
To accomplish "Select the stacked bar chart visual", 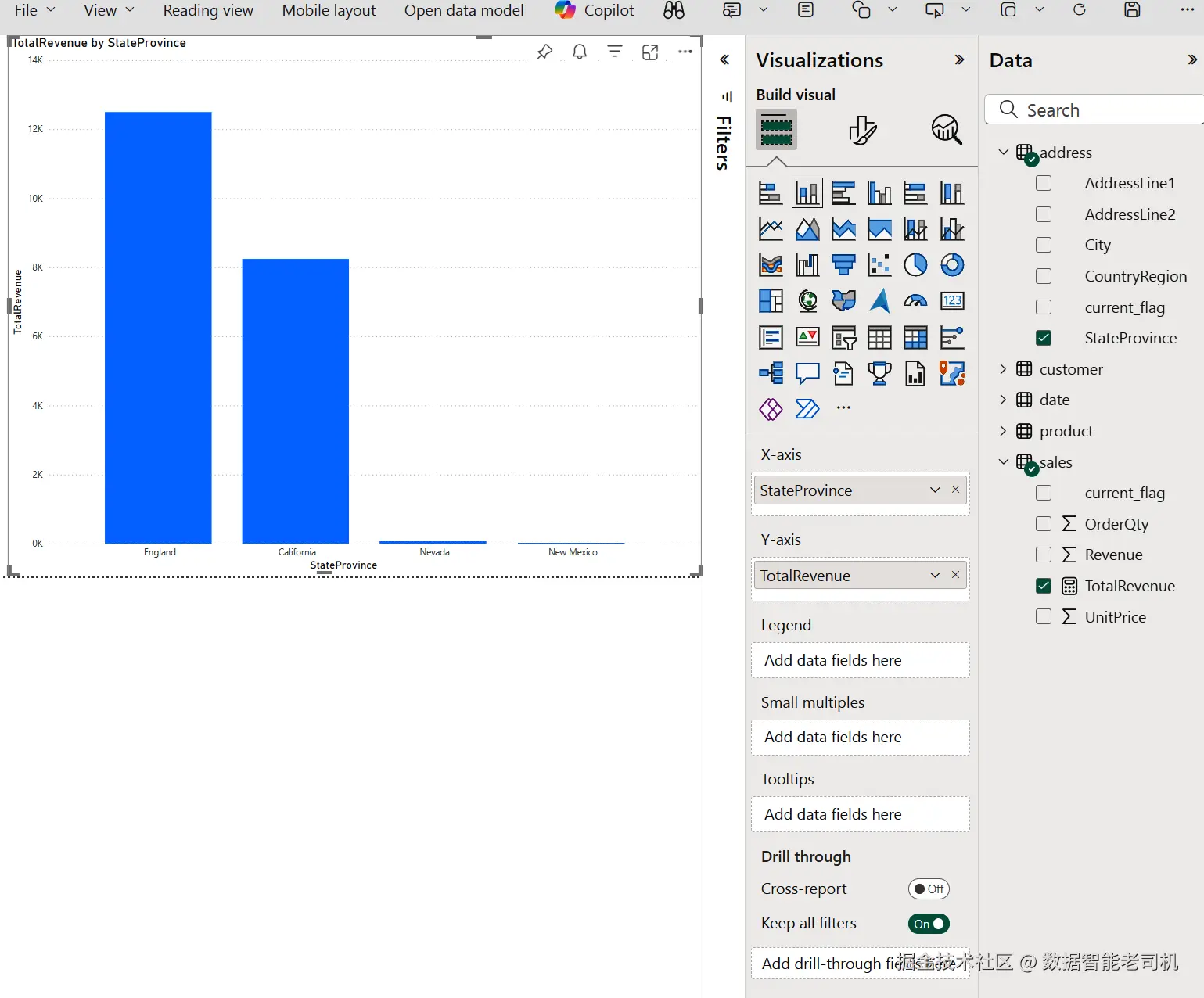I will 771,192.
